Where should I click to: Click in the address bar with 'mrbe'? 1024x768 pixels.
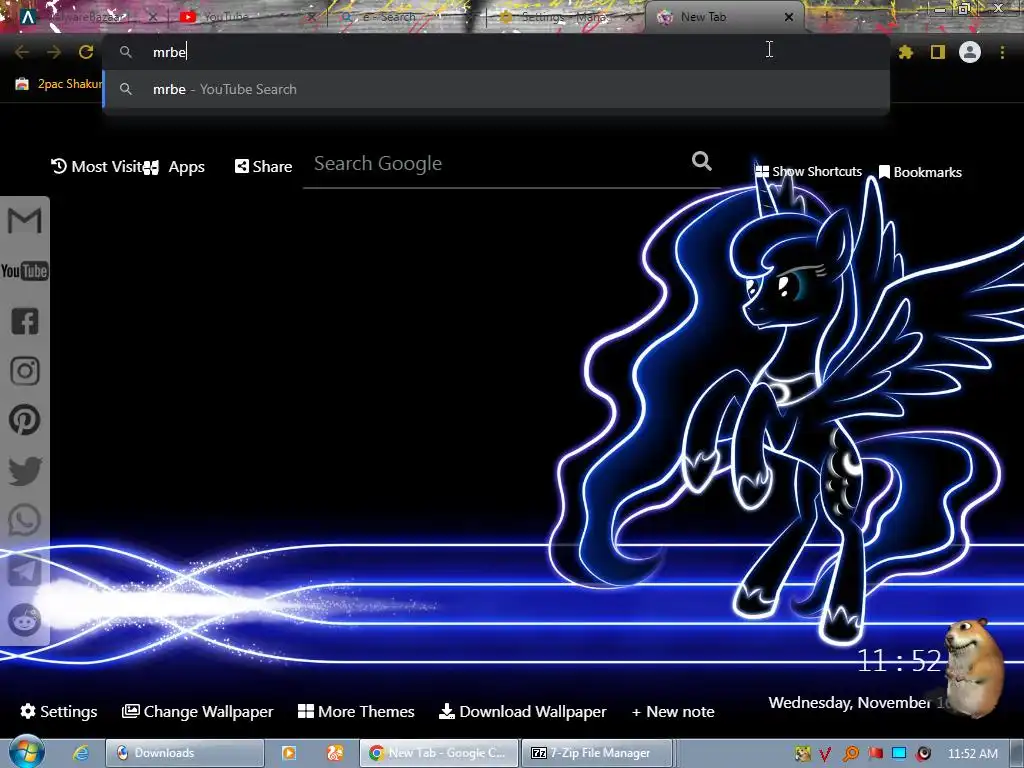[496, 52]
